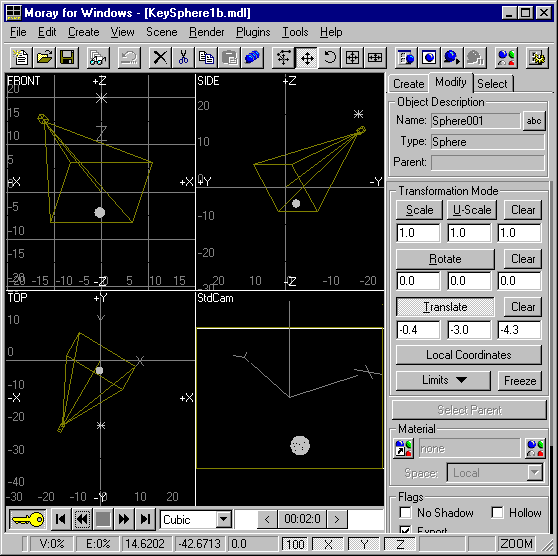The image size is (558, 556).
Task: Click the blue multi-copy objects icon
Action: point(253,57)
